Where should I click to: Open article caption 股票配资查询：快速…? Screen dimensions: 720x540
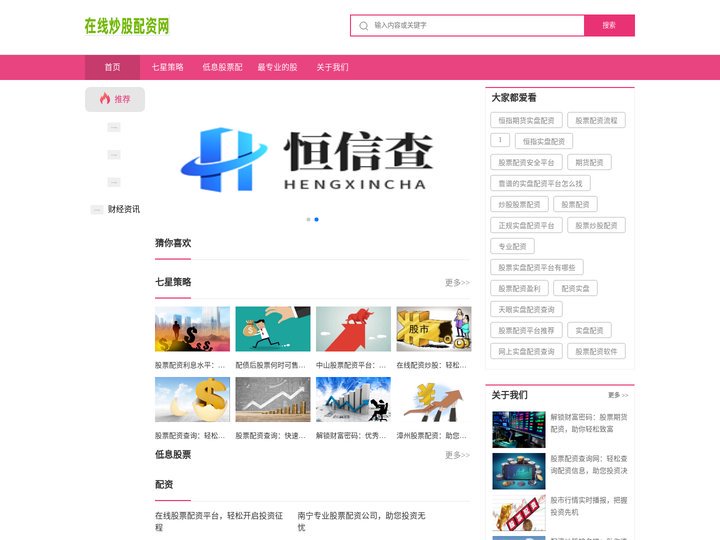coord(270,435)
